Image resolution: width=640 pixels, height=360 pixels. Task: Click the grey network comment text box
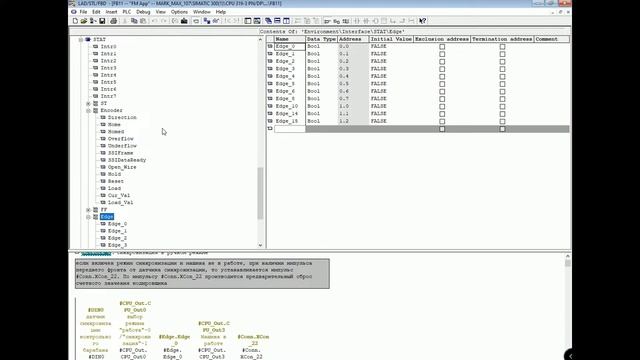[x=202, y=273]
